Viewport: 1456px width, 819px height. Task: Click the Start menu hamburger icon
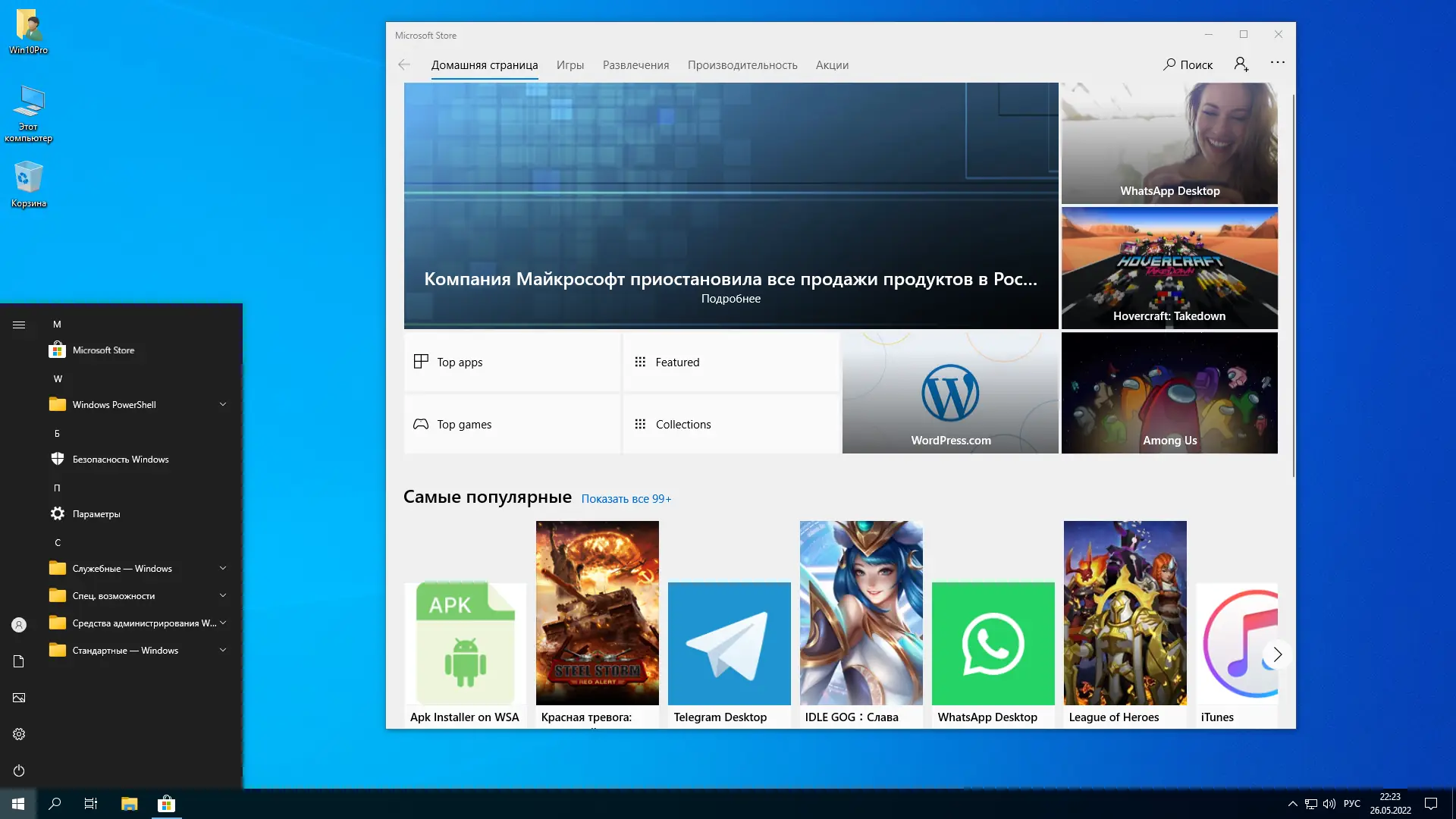click(x=19, y=325)
